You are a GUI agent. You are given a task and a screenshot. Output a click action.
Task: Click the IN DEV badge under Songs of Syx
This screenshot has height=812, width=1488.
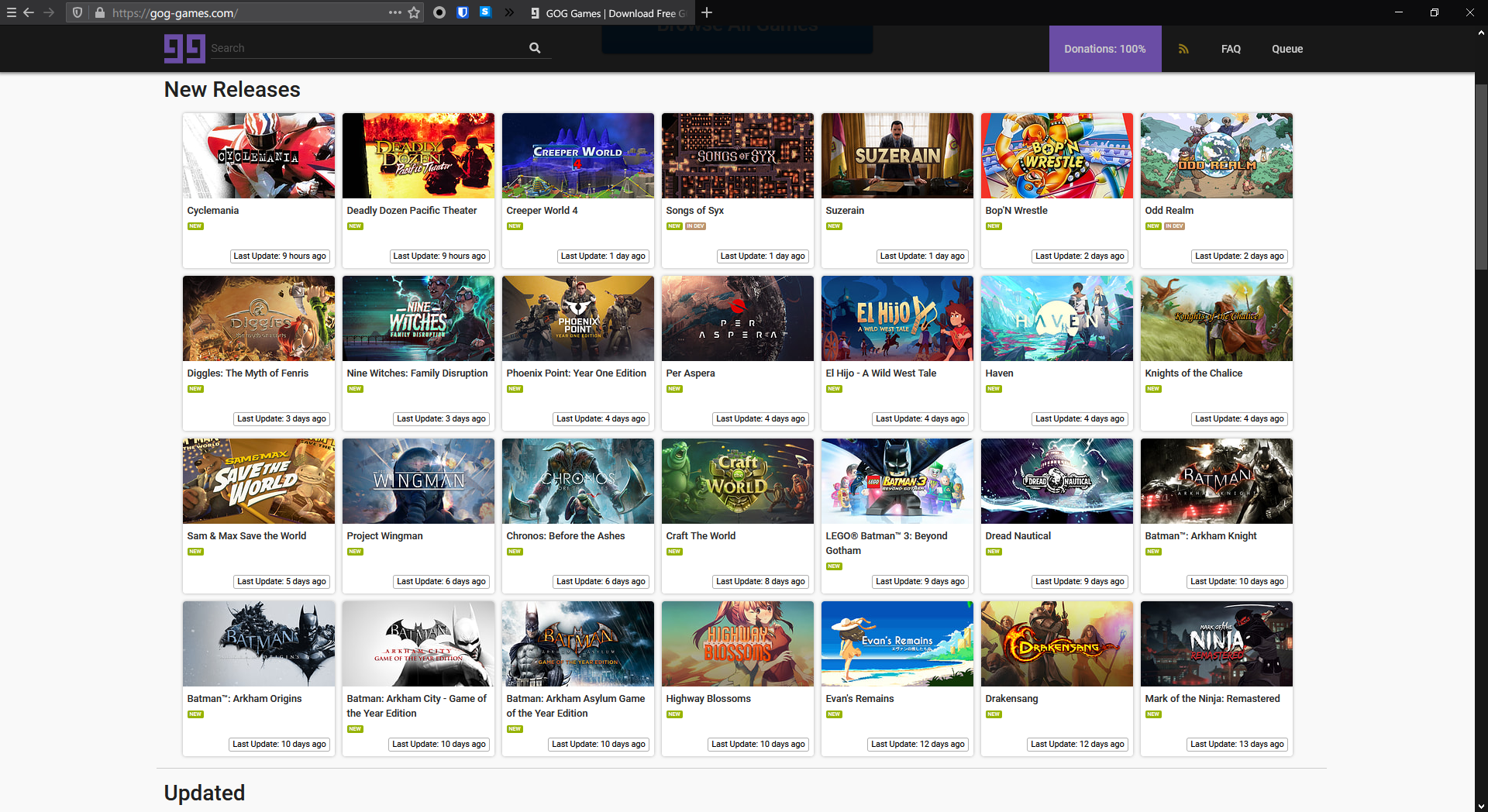click(695, 226)
